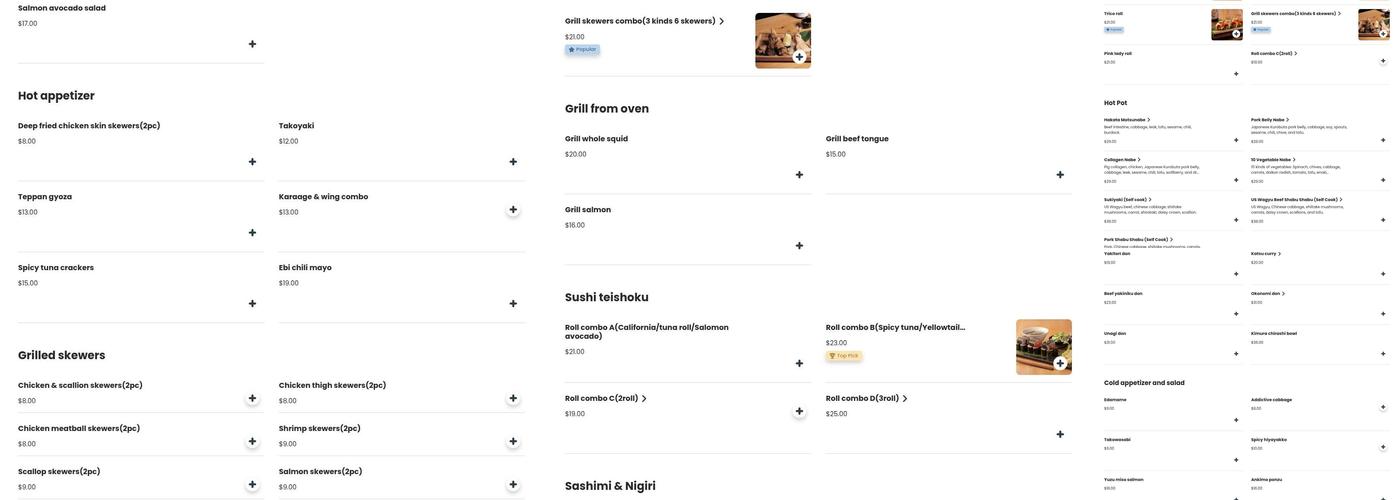Select Popular badge under Grill skewers combo
Viewport: 1400px width, 500px height.
click(582, 49)
